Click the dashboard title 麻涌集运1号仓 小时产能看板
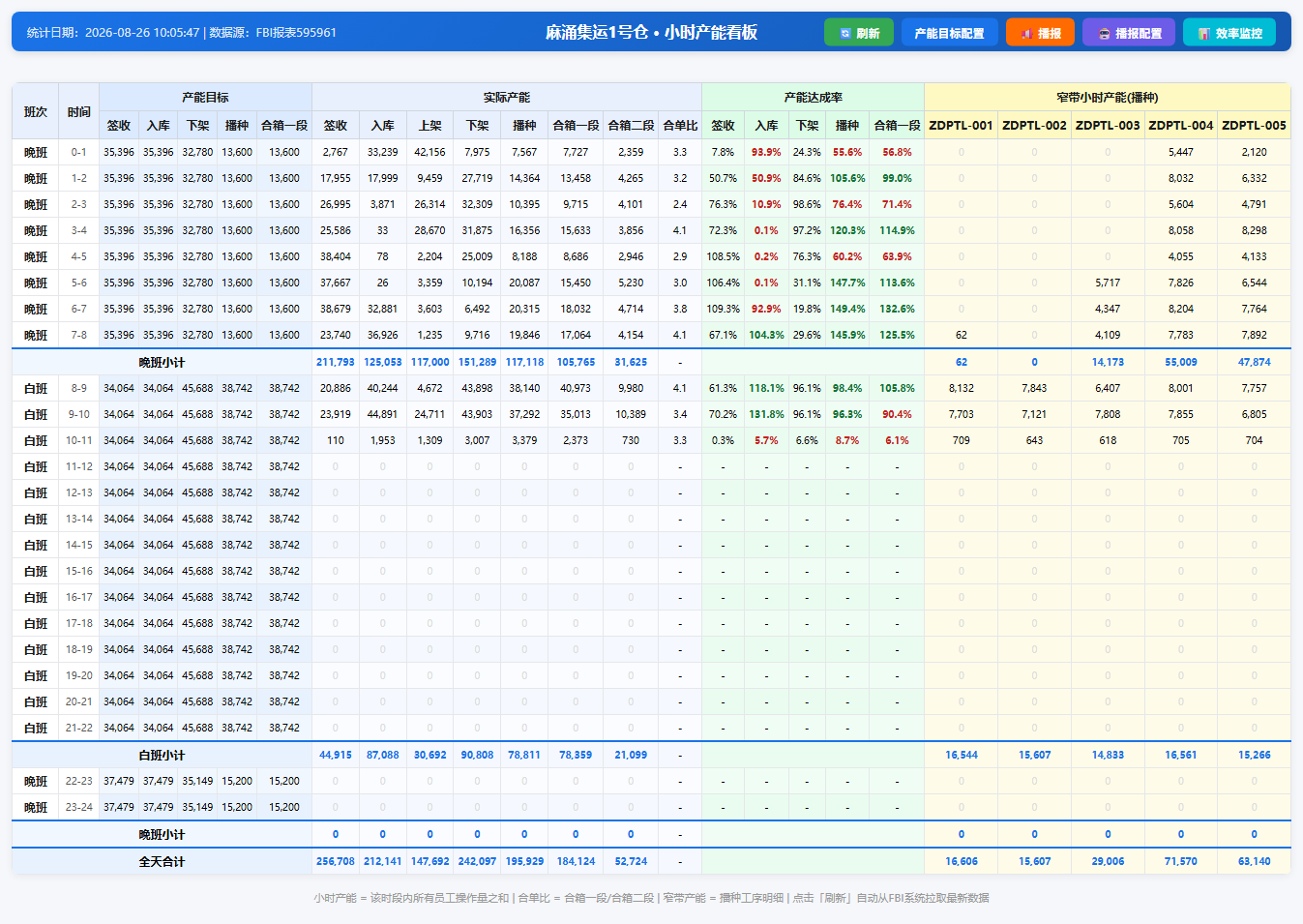This screenshot has height=924, width=1303. (x=651, y=32)
